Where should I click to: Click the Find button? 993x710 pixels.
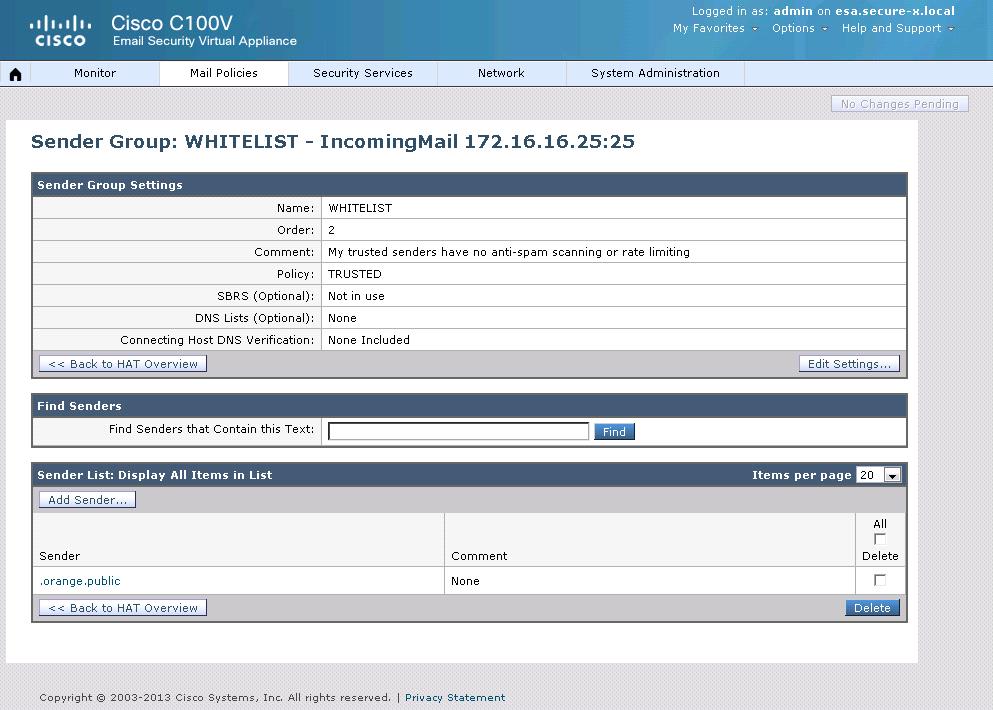614,432
